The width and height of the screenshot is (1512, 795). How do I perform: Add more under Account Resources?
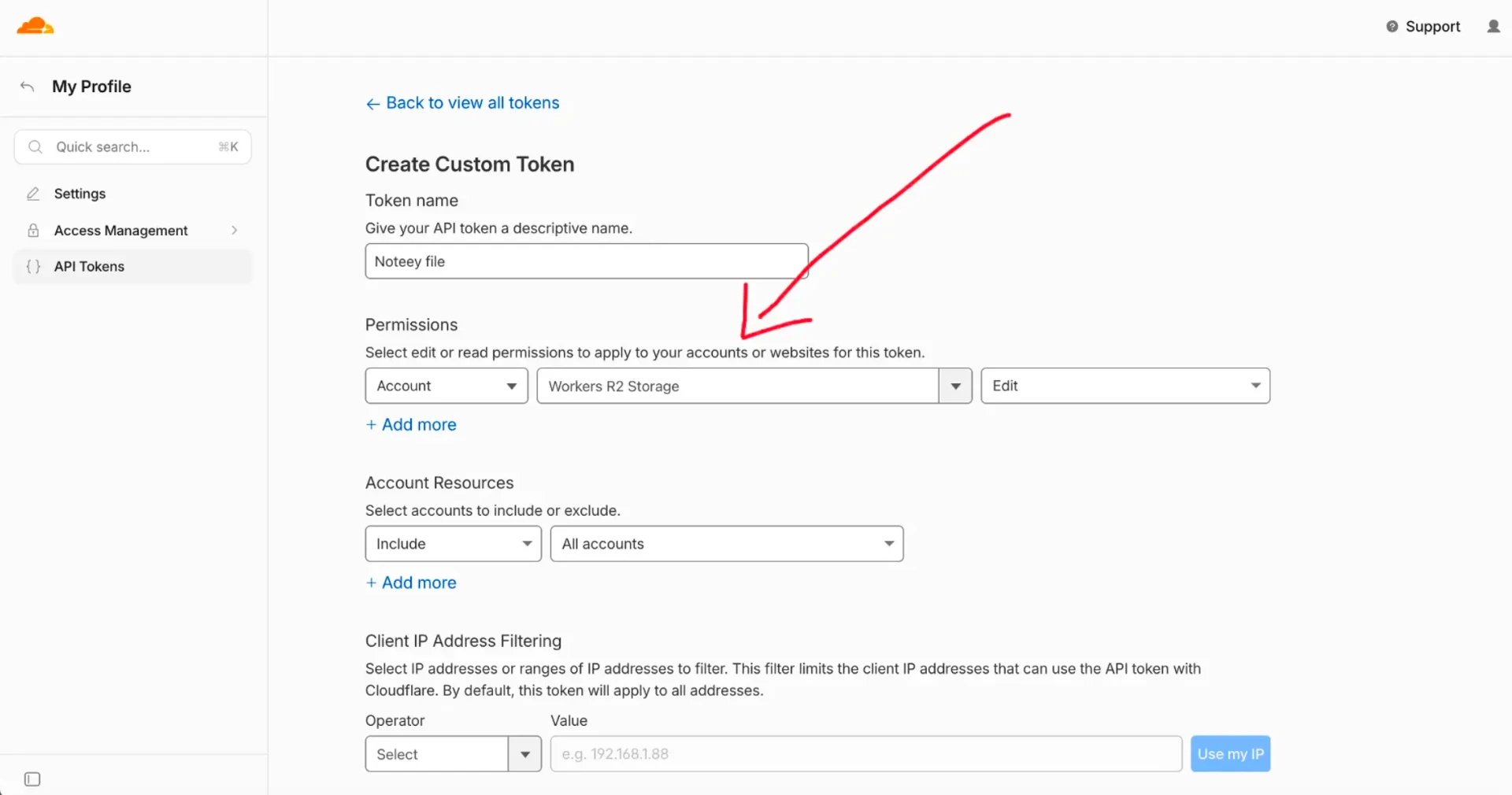click(411, 583)
